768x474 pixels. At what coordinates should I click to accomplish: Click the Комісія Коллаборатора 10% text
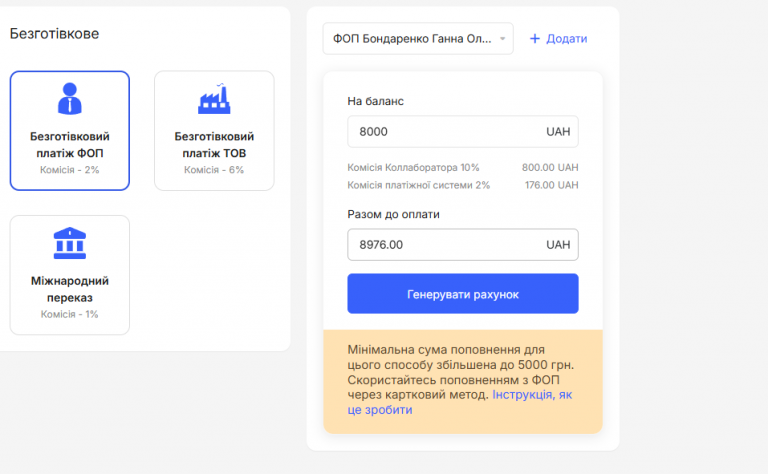coord(413,167)
